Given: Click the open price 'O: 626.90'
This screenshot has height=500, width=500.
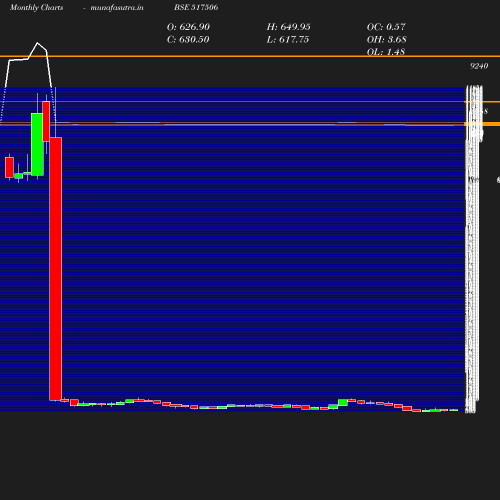Looking at the screenshot, I should click(188, 27).
